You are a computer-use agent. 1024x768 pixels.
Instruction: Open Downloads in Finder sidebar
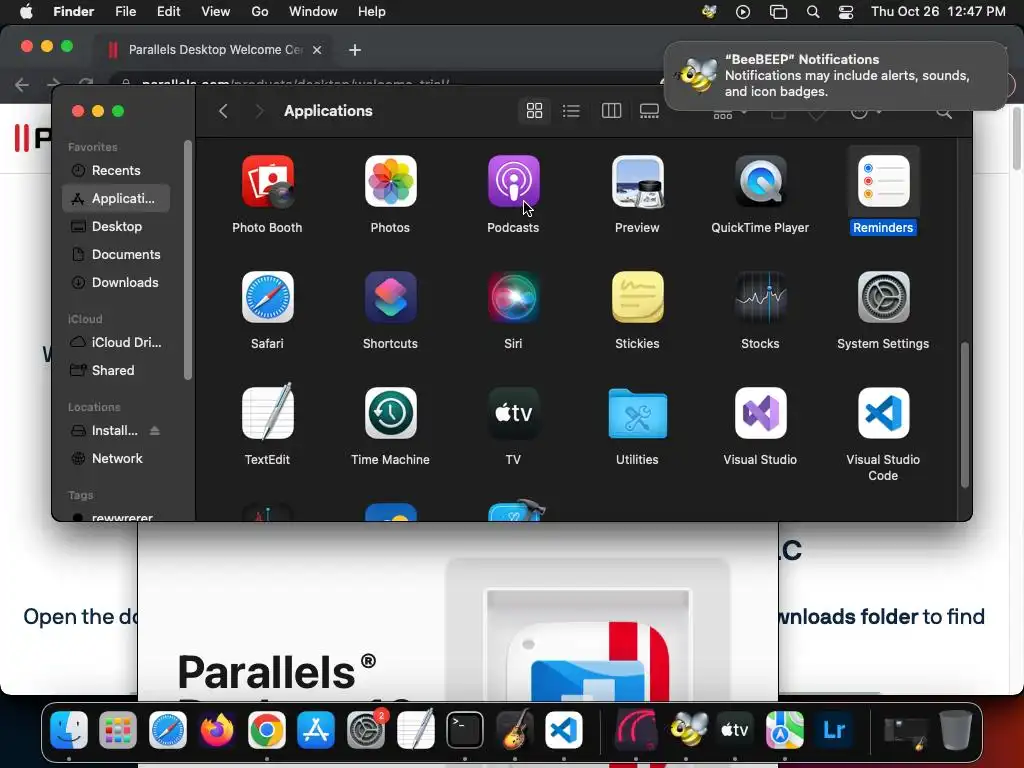click(116, 283)
